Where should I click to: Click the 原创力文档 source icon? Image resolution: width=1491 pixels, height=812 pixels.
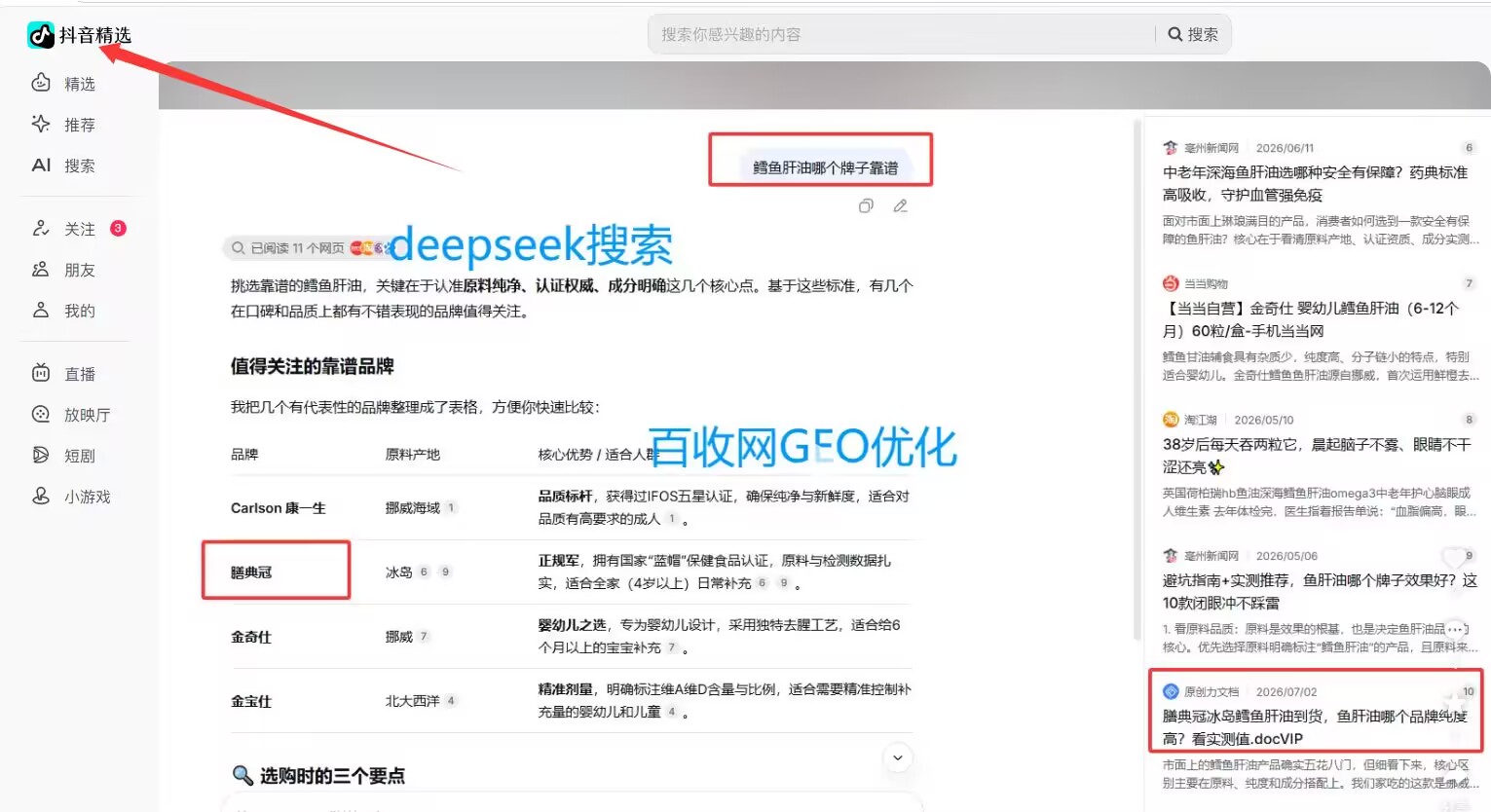1171,691
